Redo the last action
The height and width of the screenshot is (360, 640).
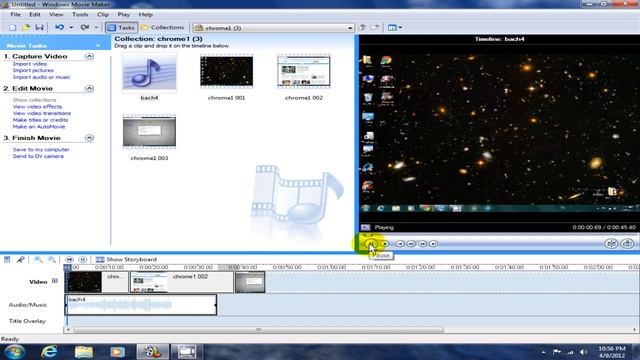[x=84, y=28]
